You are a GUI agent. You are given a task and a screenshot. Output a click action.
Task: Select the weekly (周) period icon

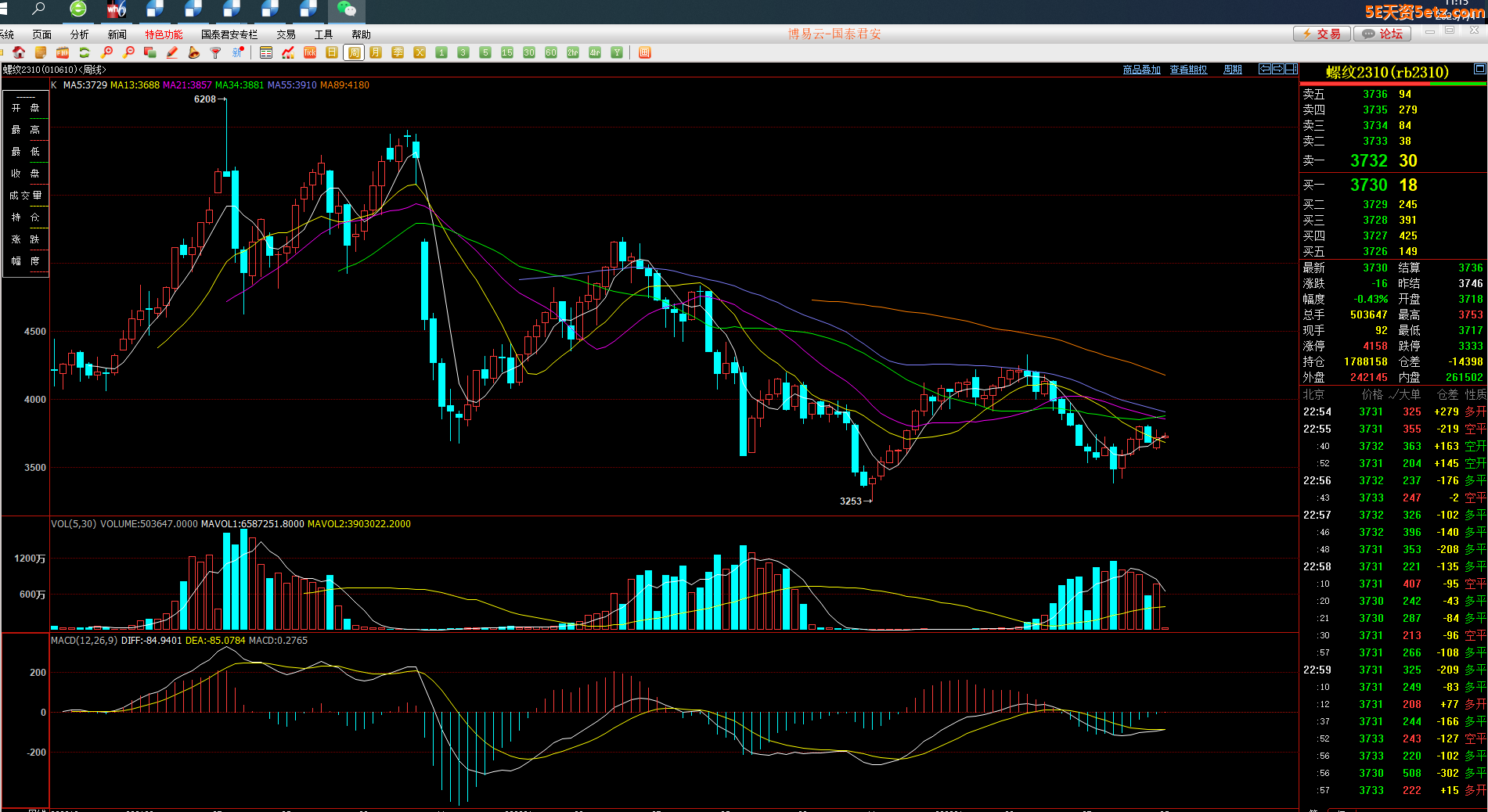(x=354, y=52)
